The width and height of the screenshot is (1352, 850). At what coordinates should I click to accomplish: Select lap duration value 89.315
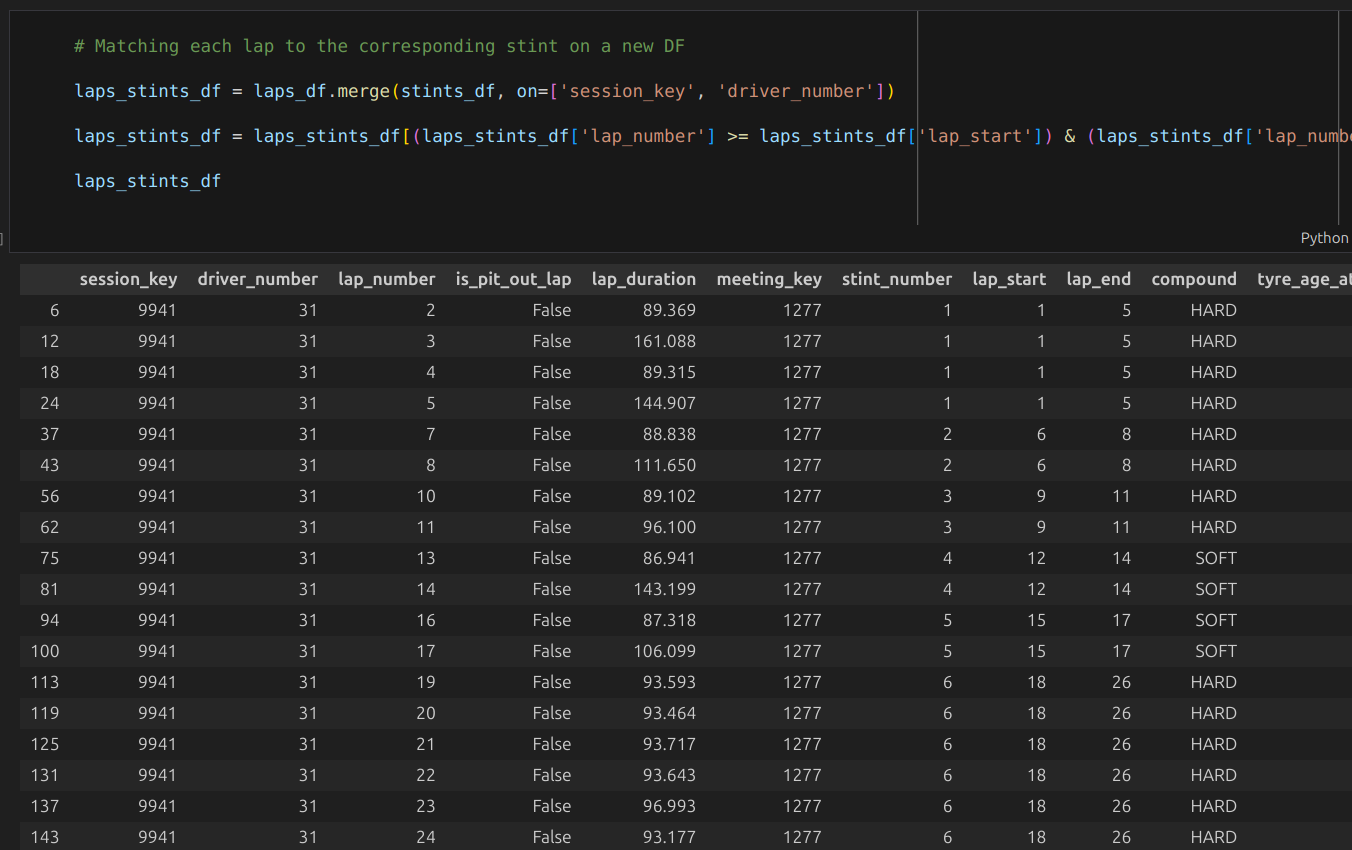point(669,372)
